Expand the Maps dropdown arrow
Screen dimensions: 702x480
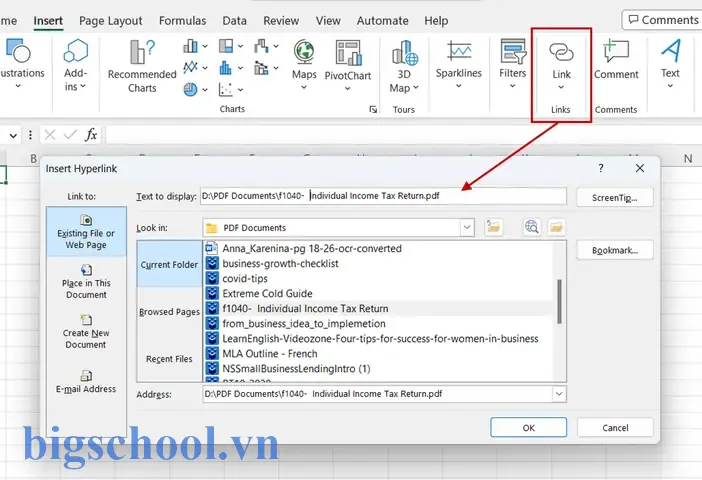304,88
